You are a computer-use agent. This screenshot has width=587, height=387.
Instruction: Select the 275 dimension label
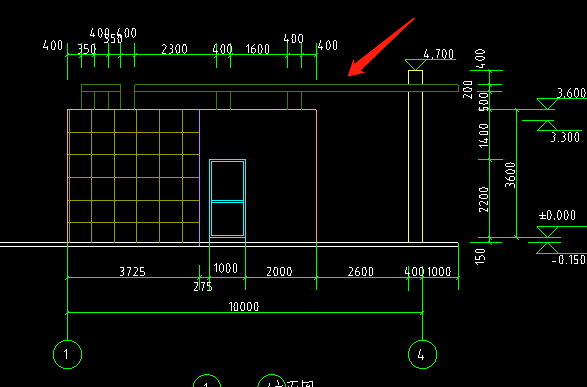pyautogui.click(x=203, y=287)
